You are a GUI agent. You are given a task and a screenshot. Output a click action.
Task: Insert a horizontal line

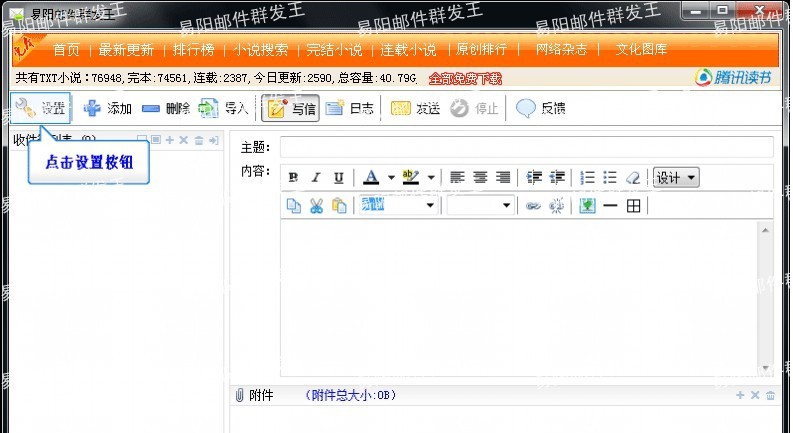click(x=610, y=205)
